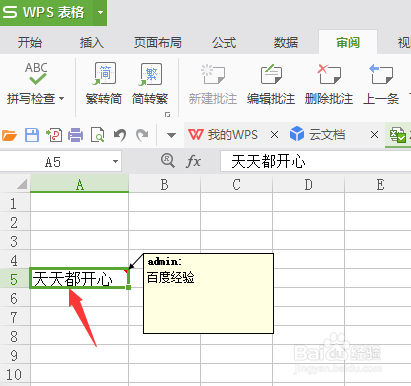Click the fx insert function icon
Screen dimensions: 411x386
click(193, 162)
